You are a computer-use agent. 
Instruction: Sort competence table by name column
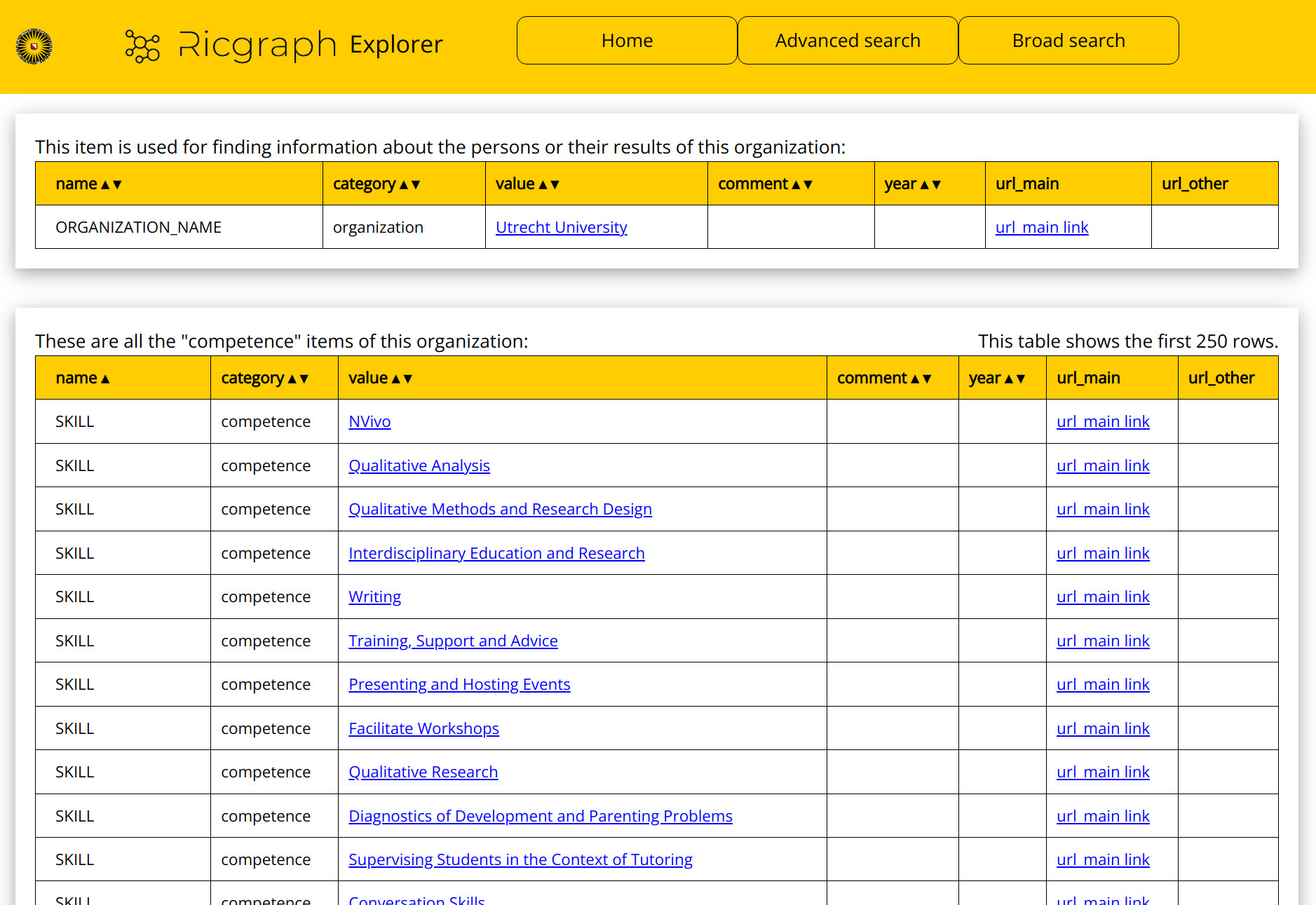(83, 378)
